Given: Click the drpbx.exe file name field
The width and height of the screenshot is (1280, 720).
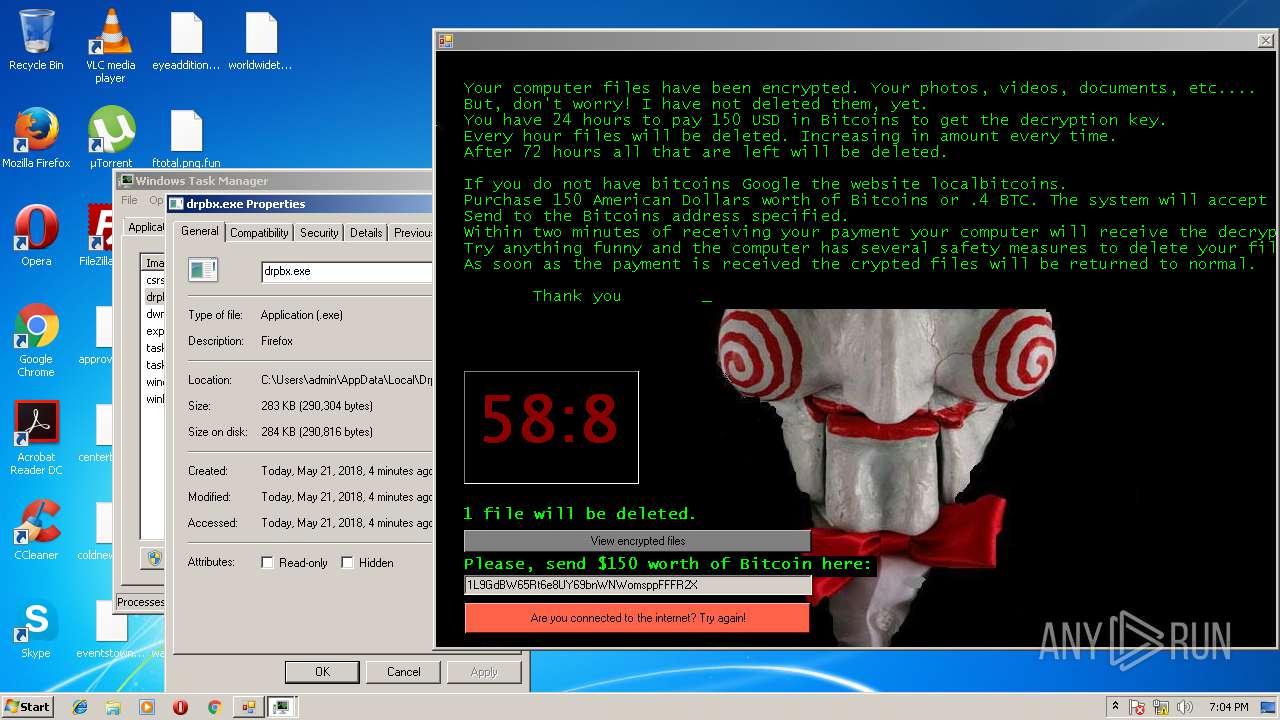Looking at the screenshot, I should coord(346,271).
